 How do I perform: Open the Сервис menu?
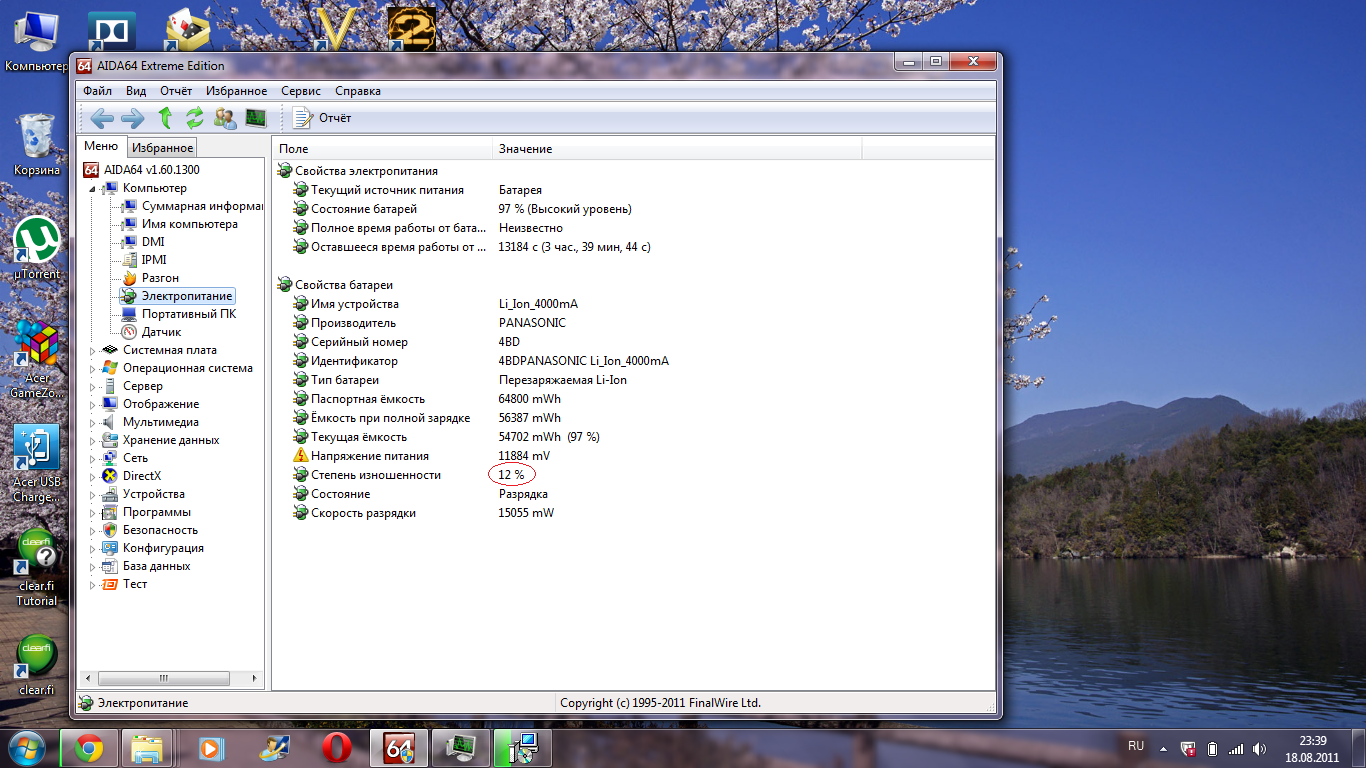[301, 91]
